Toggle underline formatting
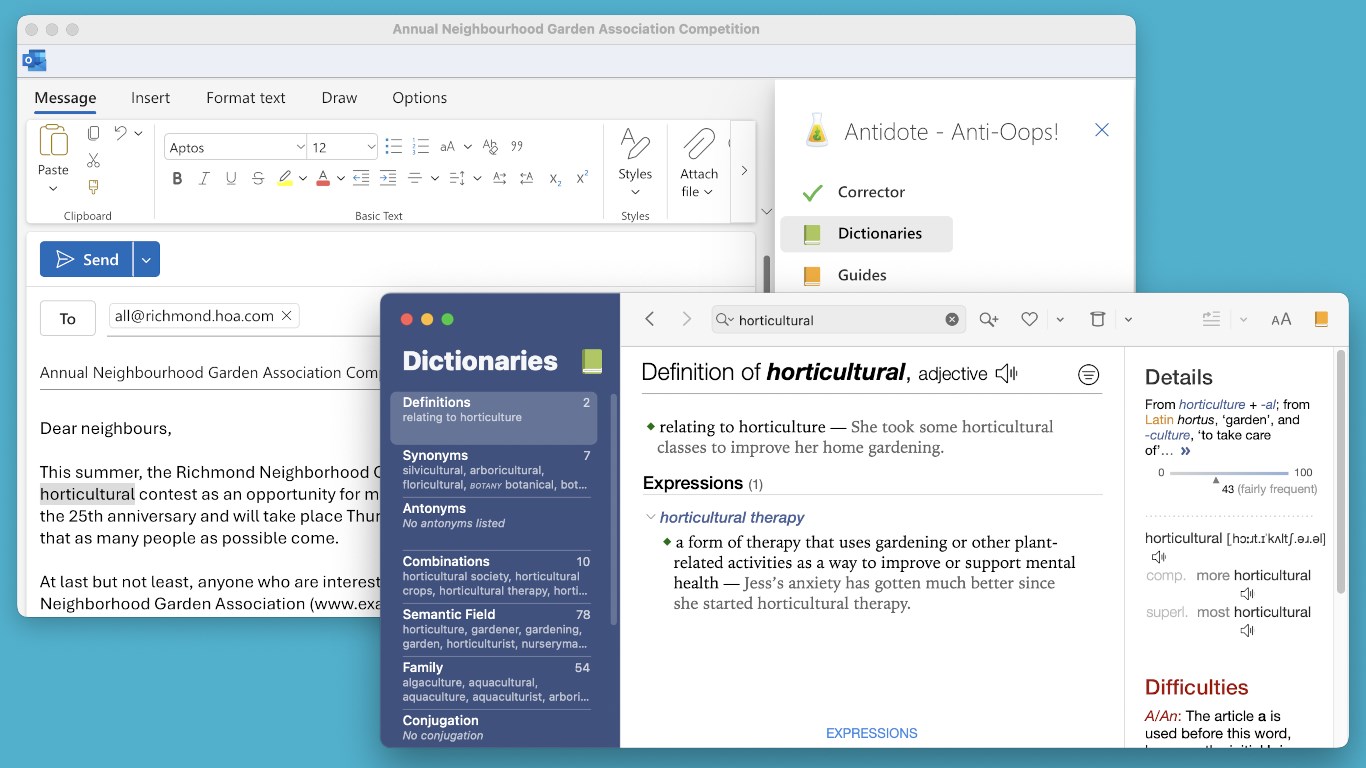The width and height of the screenshot is (1366, 768). click(231, 178)
